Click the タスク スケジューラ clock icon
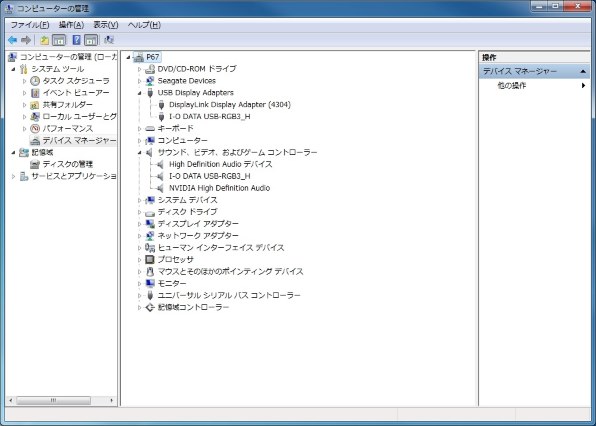The image size is (596, 426). point(35,81)
